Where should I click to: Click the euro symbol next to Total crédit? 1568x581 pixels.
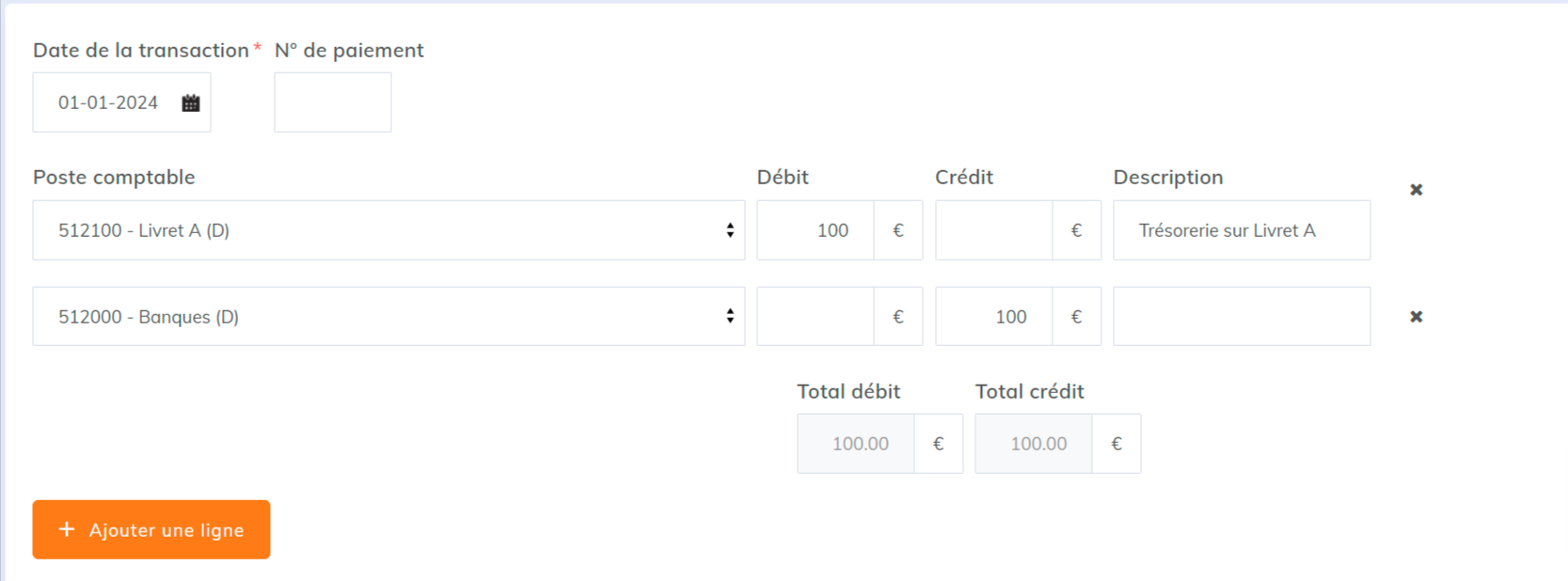click(x=1117, y=444)
